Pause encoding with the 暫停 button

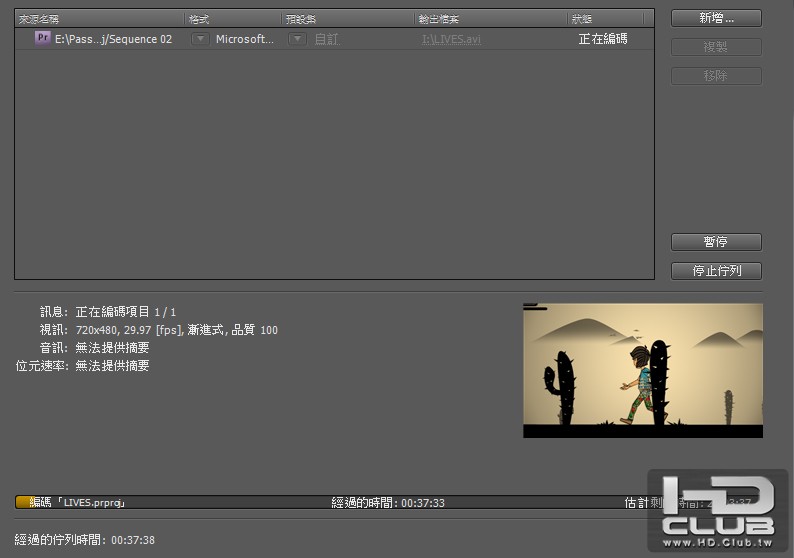716,242
